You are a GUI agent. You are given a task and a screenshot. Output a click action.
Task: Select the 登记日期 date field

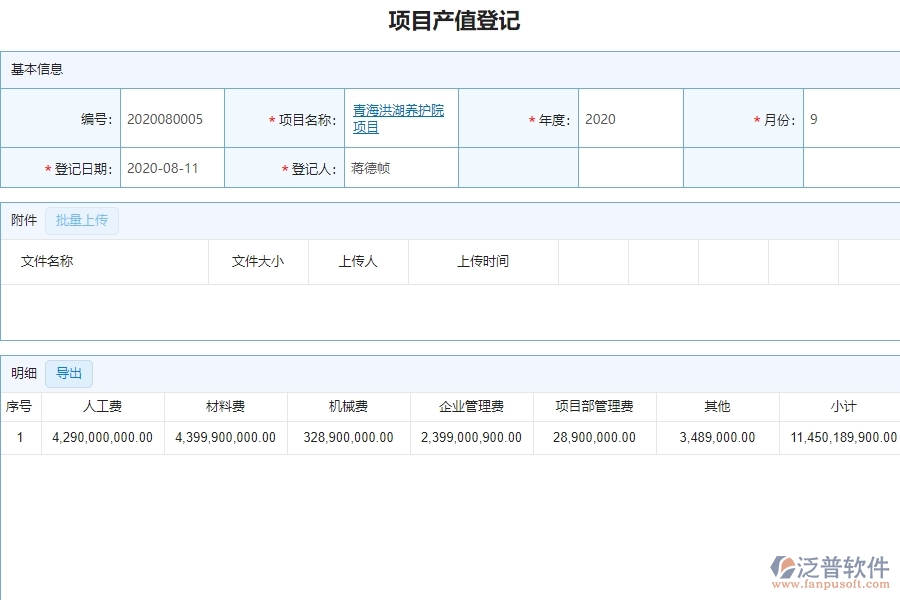(170, 168)
